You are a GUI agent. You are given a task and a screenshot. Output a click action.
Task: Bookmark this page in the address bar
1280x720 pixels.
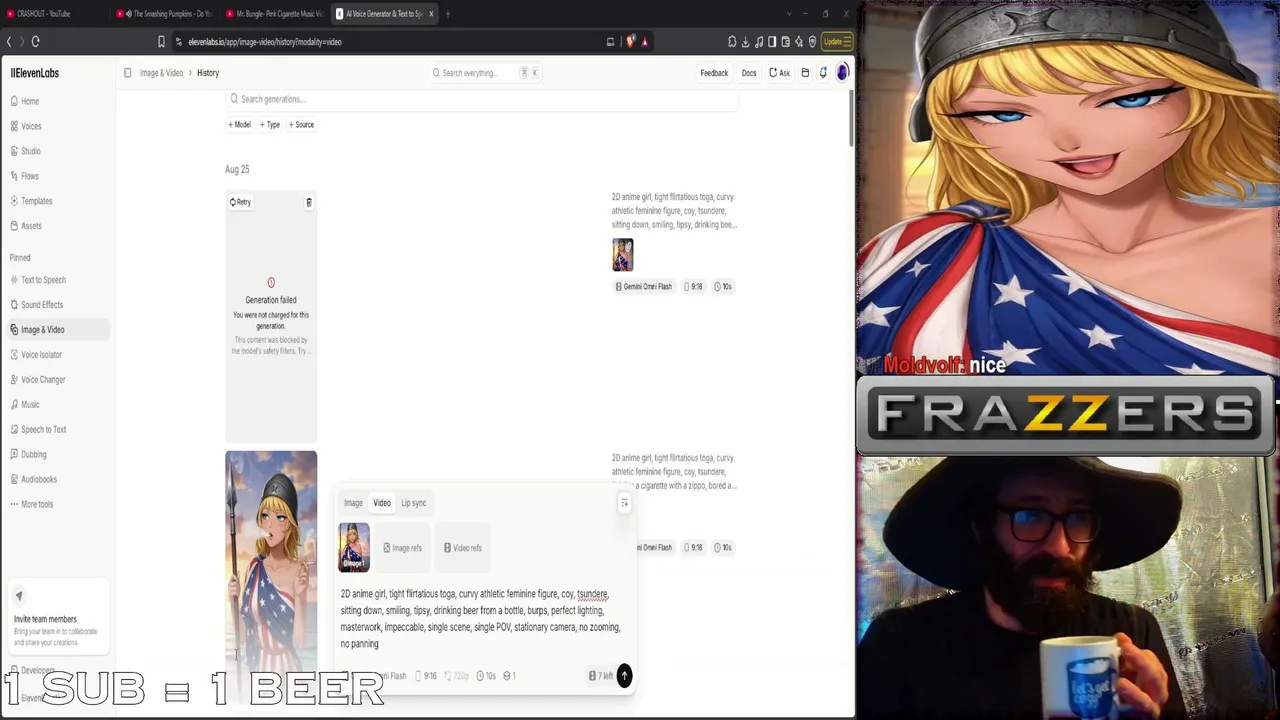161,42
